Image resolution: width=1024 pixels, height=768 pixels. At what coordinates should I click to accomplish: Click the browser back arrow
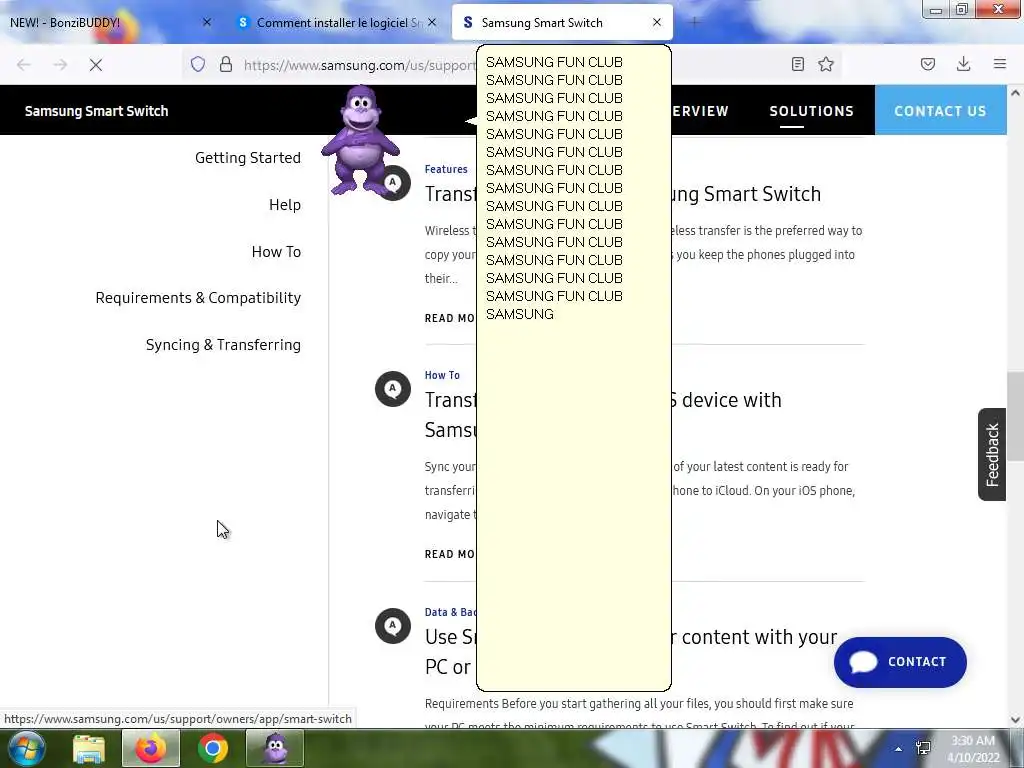click(24, 65)
